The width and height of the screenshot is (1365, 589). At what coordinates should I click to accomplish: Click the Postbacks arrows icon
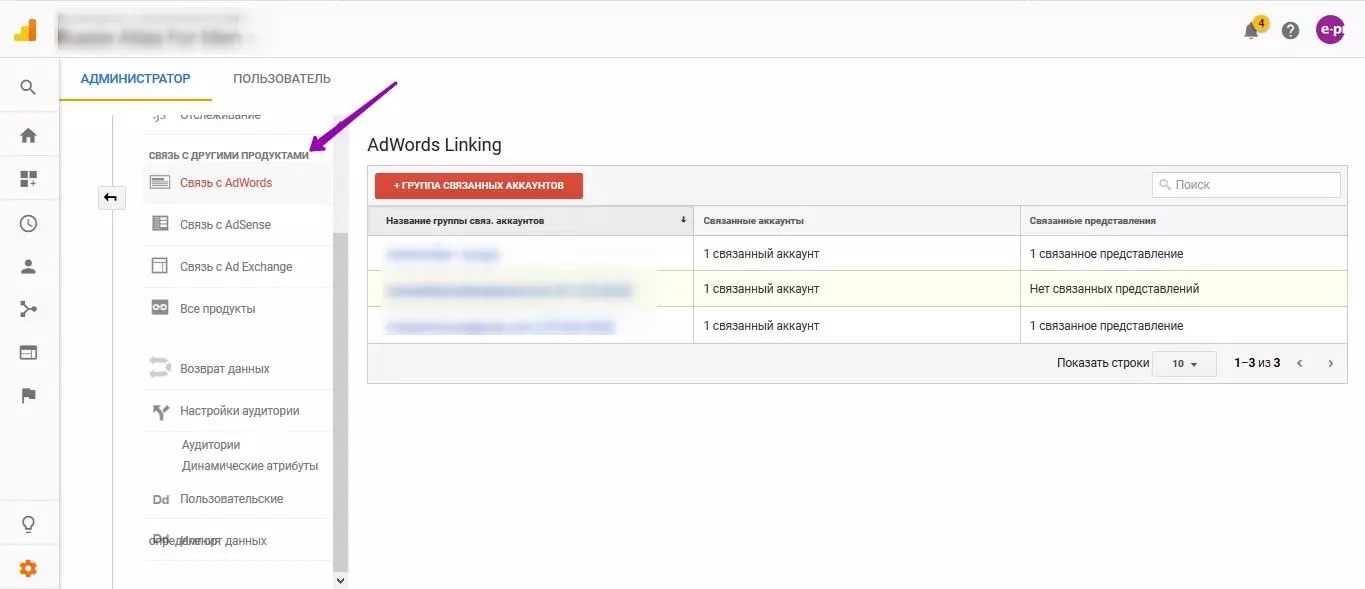pos(160,367)
